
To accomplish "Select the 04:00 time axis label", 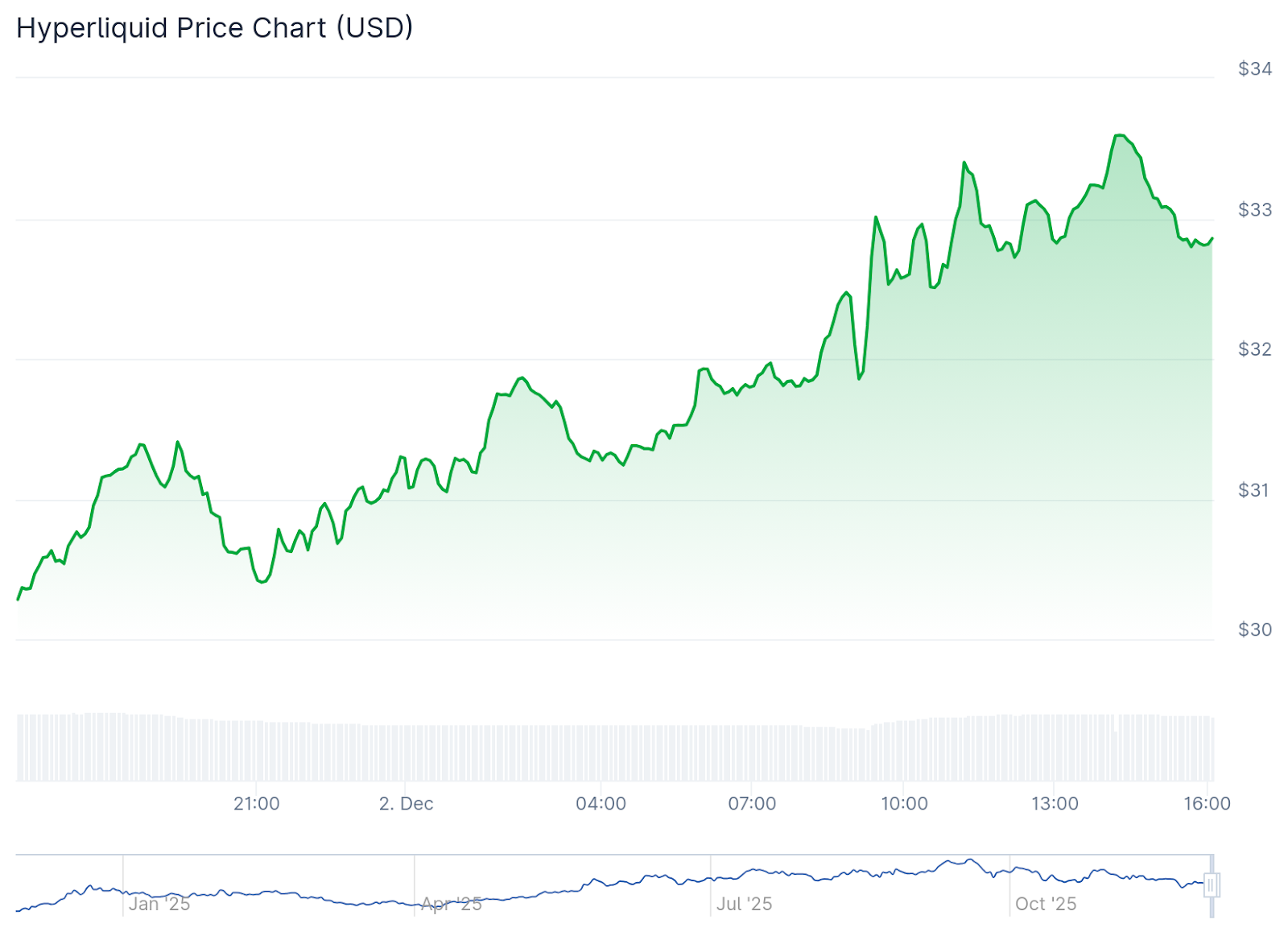I will [601, 803].
